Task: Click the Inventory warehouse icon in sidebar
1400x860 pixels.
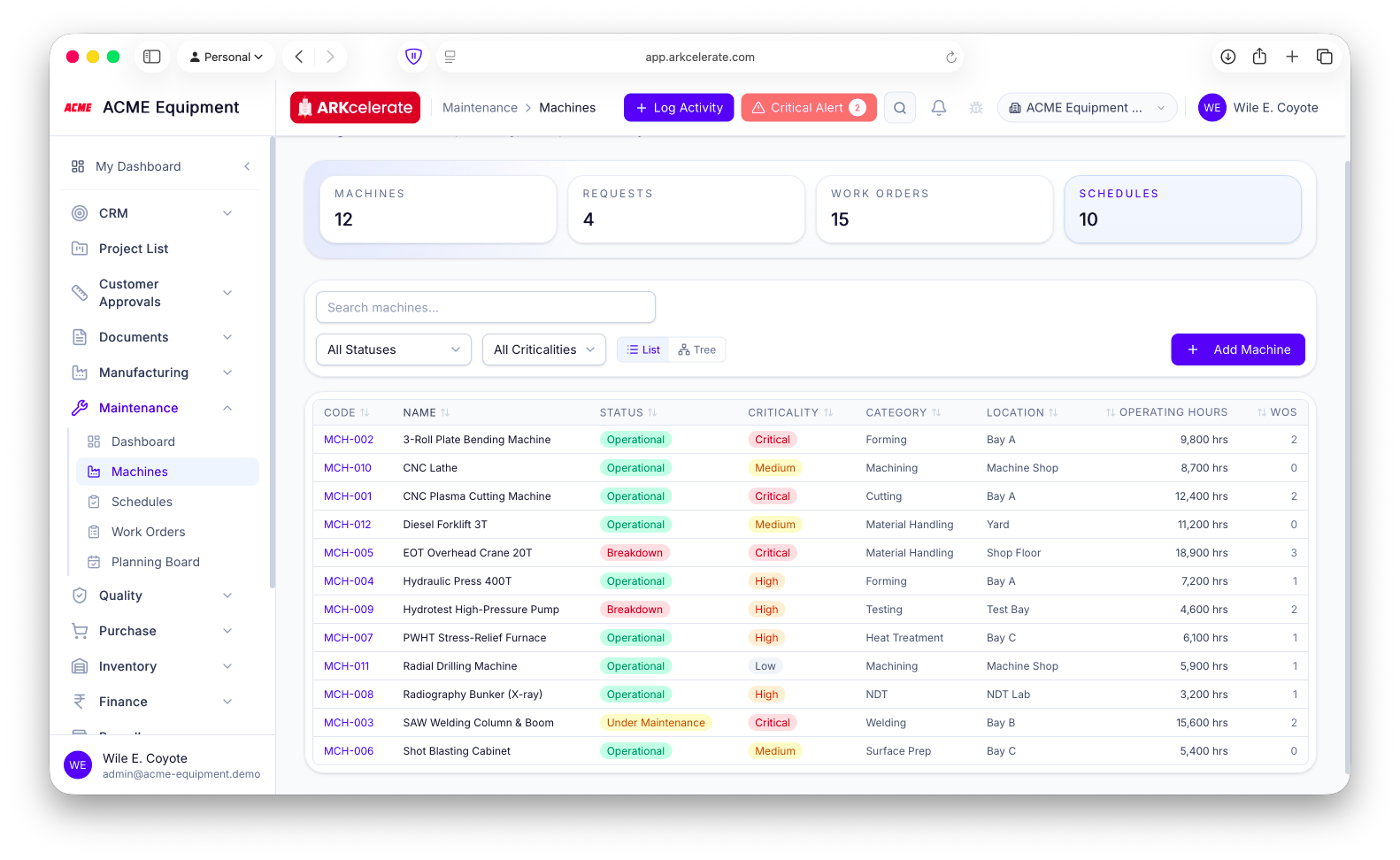Action: [80, 666]
